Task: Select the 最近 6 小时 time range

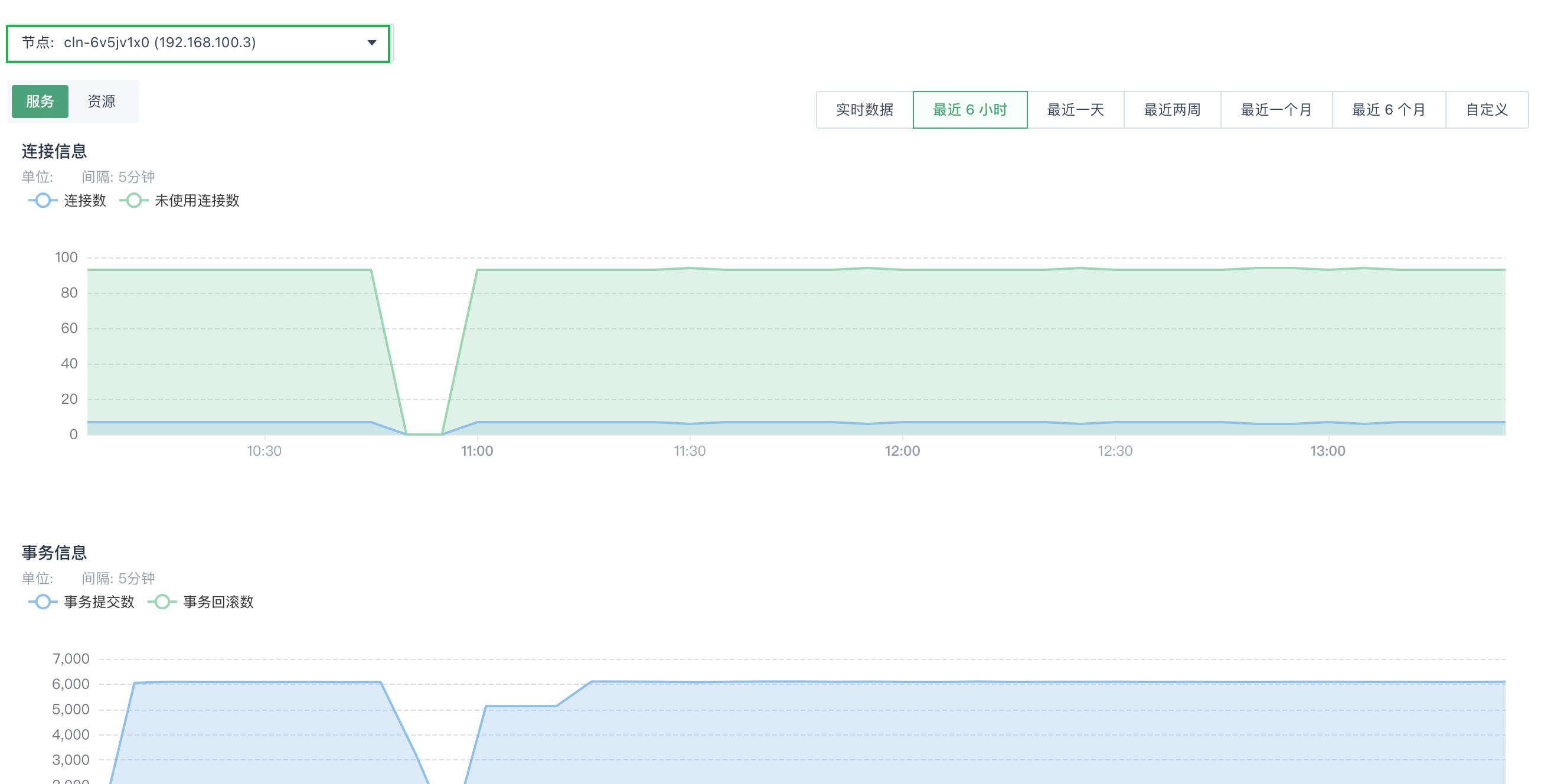Action: click(969, 109)
